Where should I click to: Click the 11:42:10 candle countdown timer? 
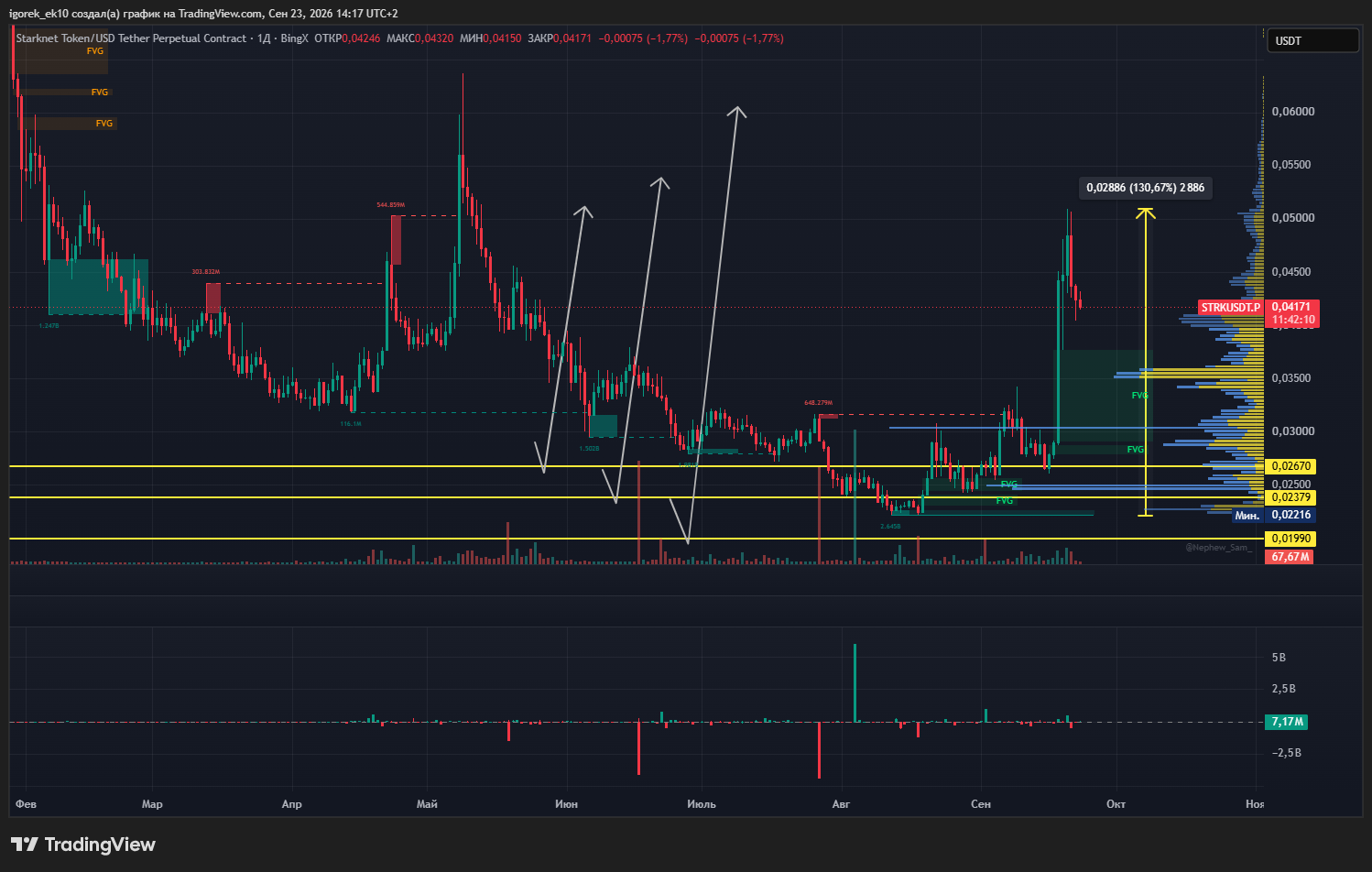(1293, 321)
